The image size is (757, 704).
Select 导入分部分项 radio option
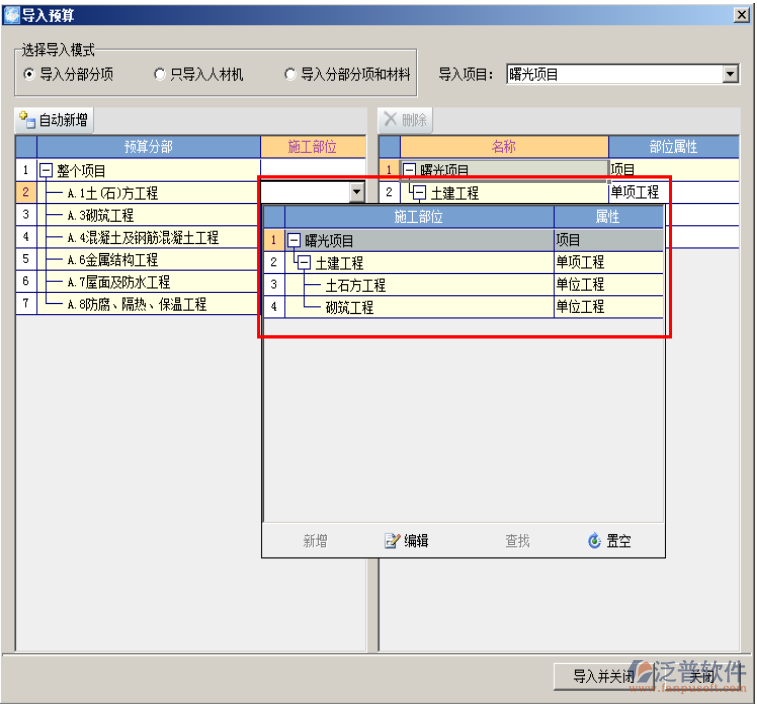click(x=29, y=74)
